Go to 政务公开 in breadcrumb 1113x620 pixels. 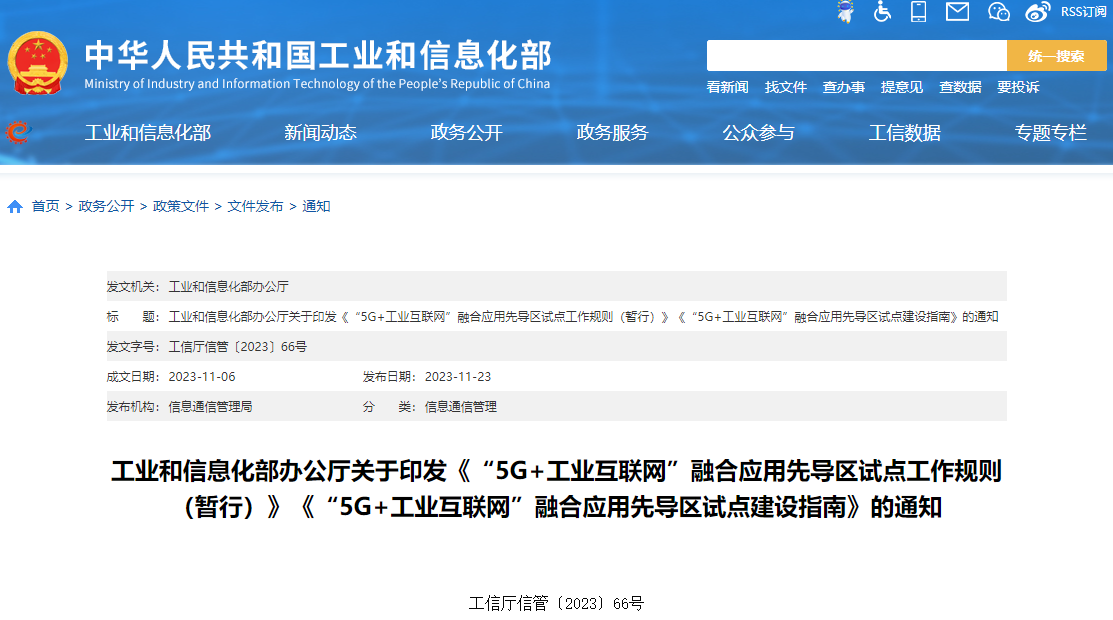[106, 207]
